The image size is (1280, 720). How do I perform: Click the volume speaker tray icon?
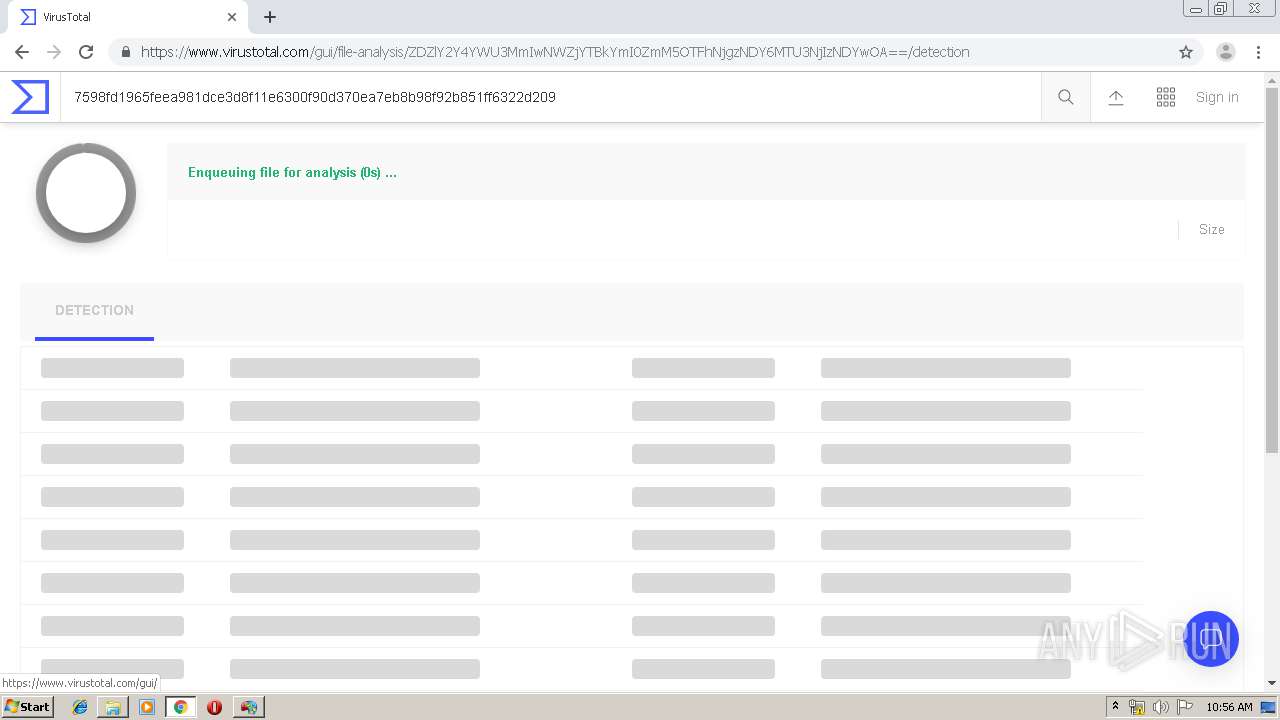(1160, 707)
